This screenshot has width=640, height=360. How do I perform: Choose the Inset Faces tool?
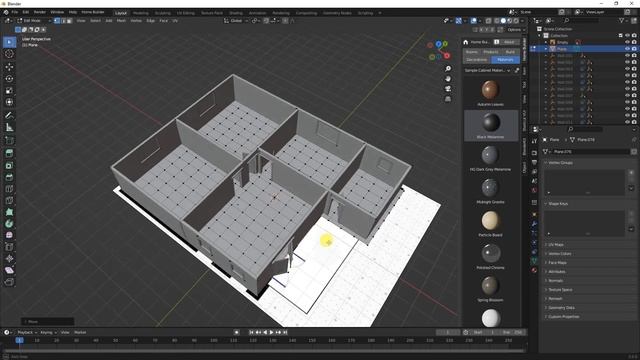9,165
